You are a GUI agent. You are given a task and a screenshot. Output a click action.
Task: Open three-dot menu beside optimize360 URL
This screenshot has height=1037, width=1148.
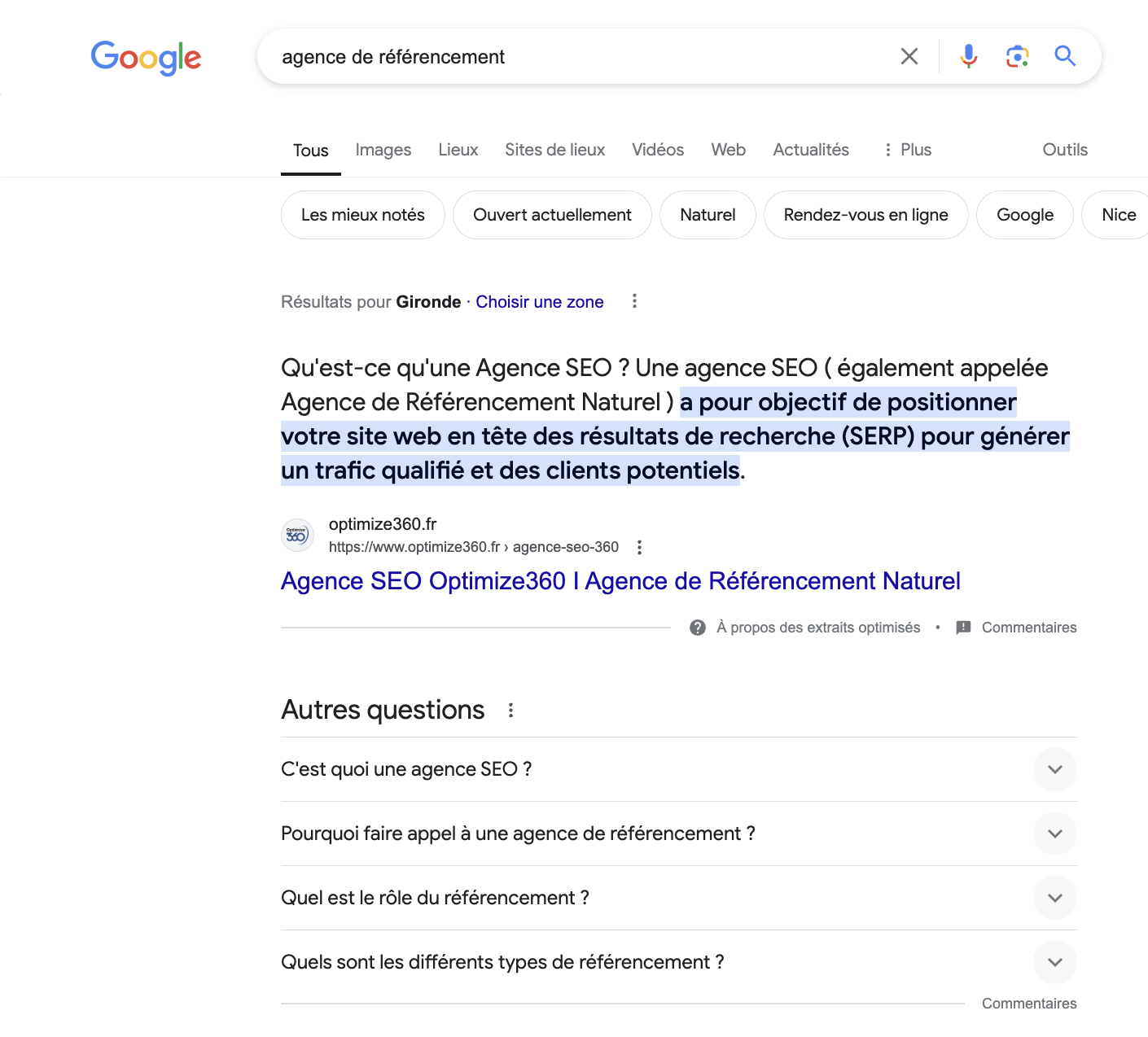point(640,547)
